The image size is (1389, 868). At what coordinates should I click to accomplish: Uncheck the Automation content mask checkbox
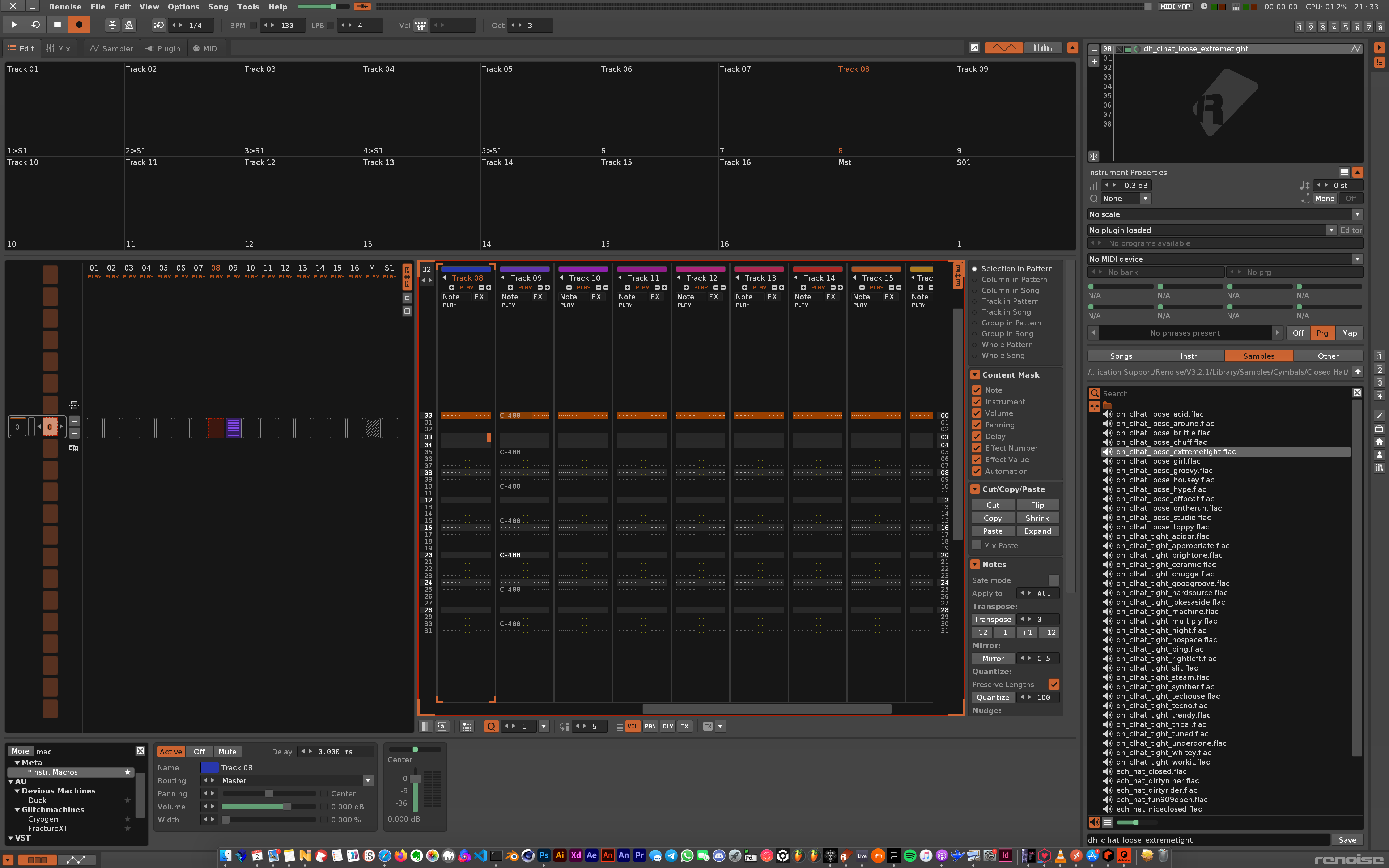click(x=976, y=471)
